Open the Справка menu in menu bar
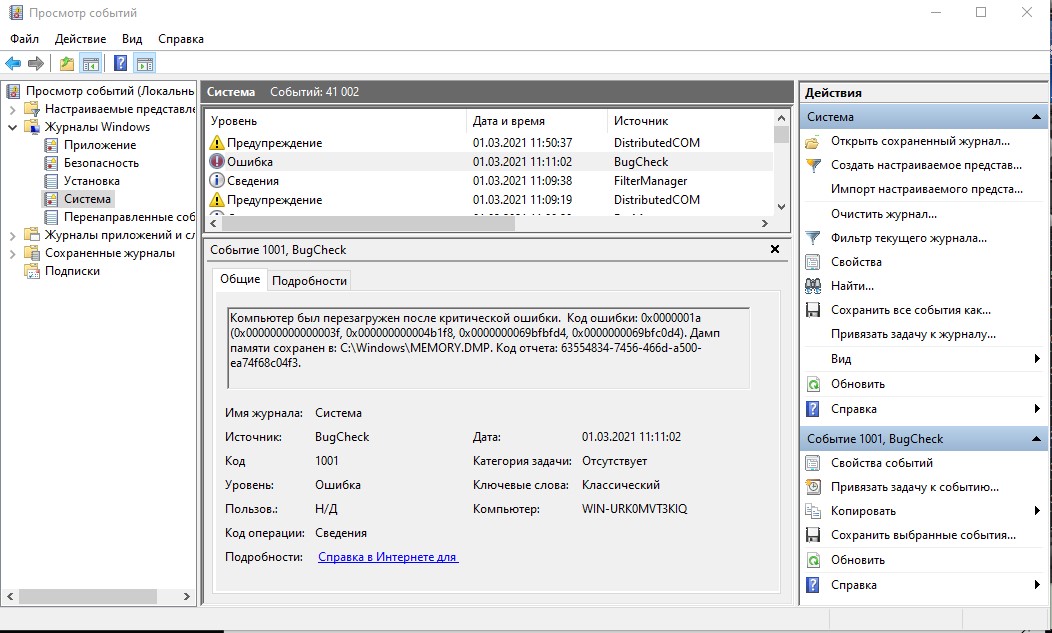This screenshot has height=633, width=1052. coord(181,39)
